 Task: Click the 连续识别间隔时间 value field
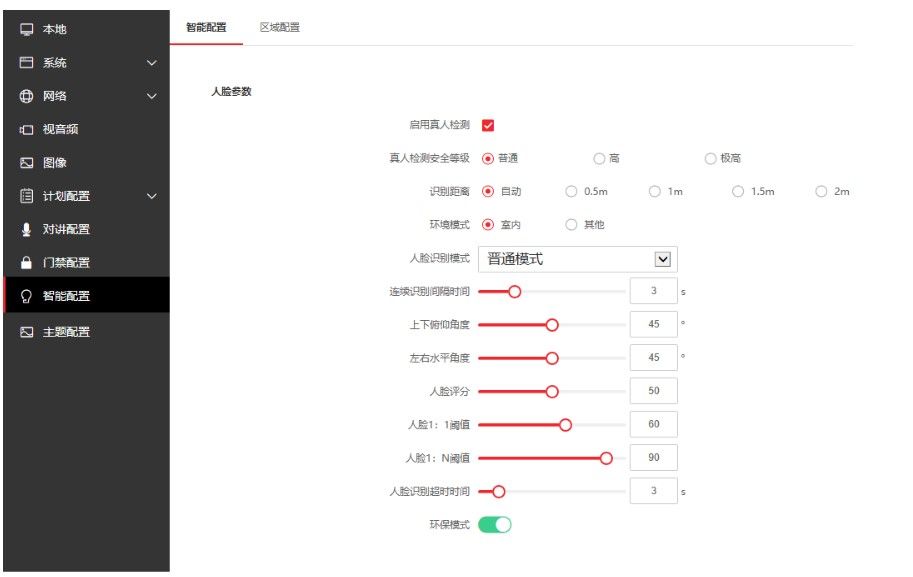653,291
